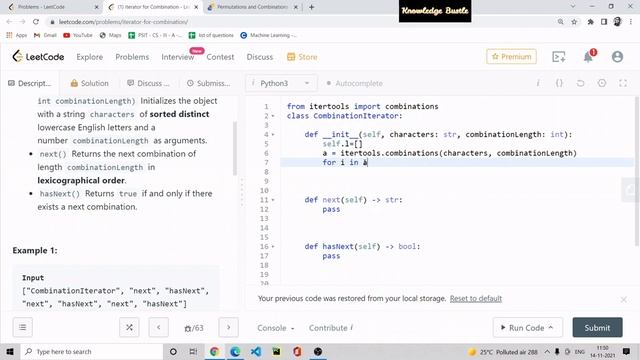The image size is (640, 360).
Task: Open the Windows Start menu
Action: click(10, 351)
